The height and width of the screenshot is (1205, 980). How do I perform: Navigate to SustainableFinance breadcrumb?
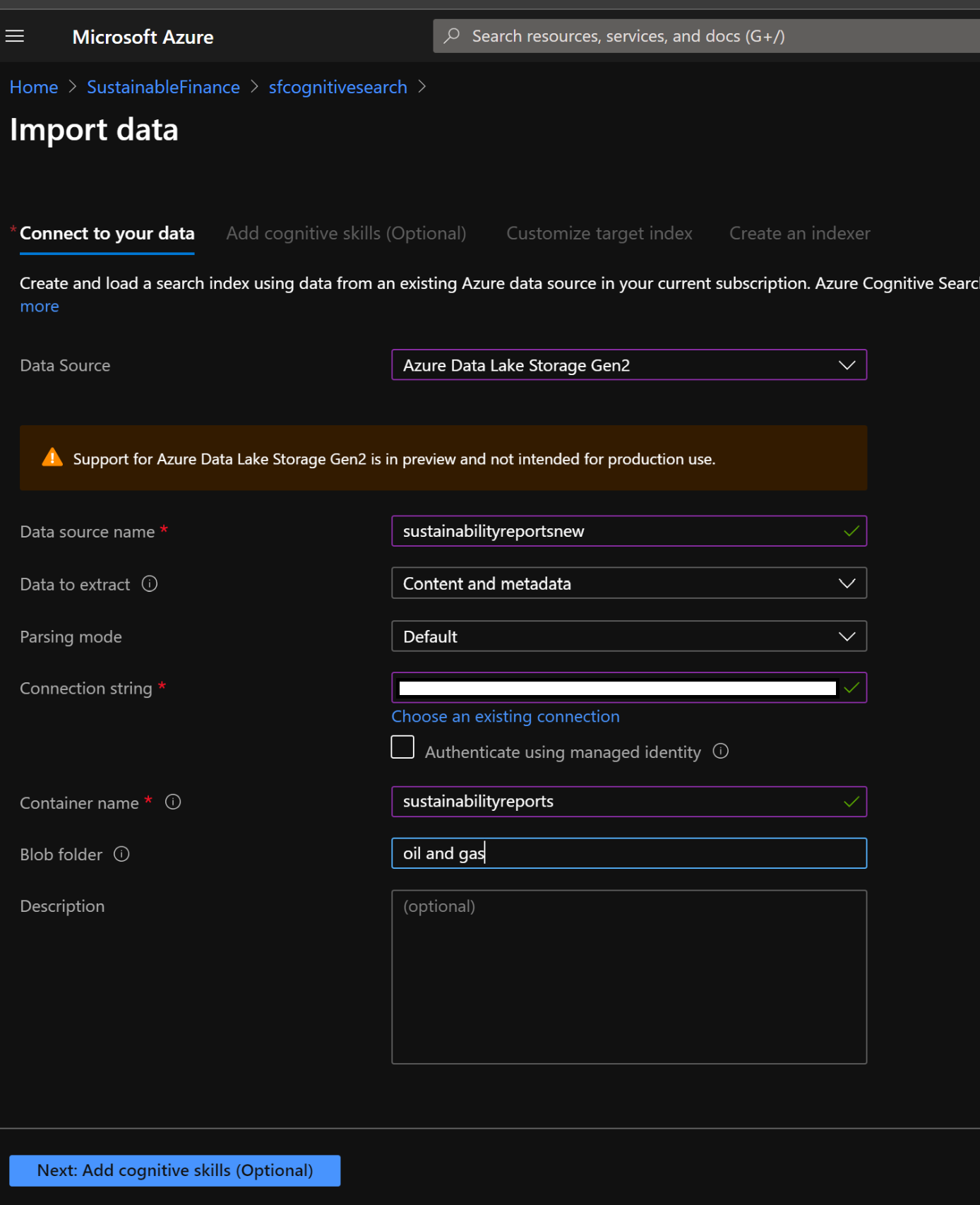pos(163,88)
